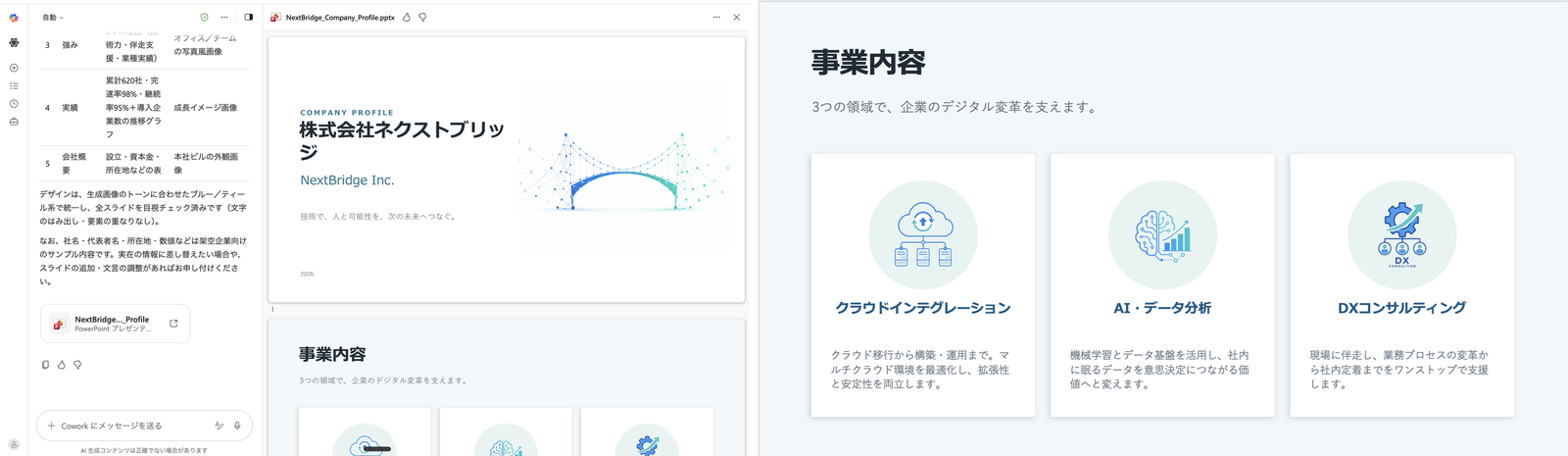Viewport: 1568px width, 456px height.
Task: Click the plus icon in the message box
Action: [52, 426]
